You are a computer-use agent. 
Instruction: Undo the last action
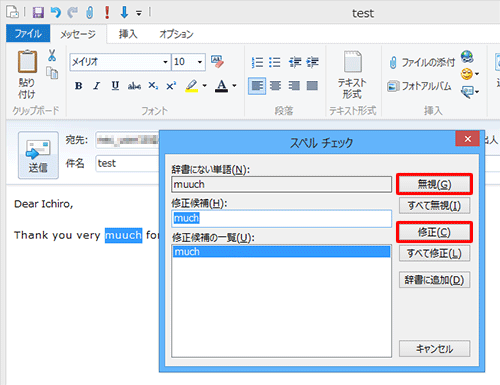[x=56, y=13]
